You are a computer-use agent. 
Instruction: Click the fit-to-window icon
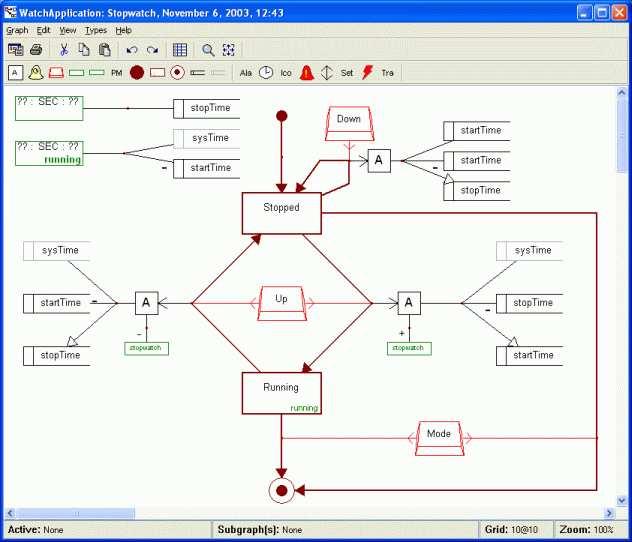tap(229, 50)
